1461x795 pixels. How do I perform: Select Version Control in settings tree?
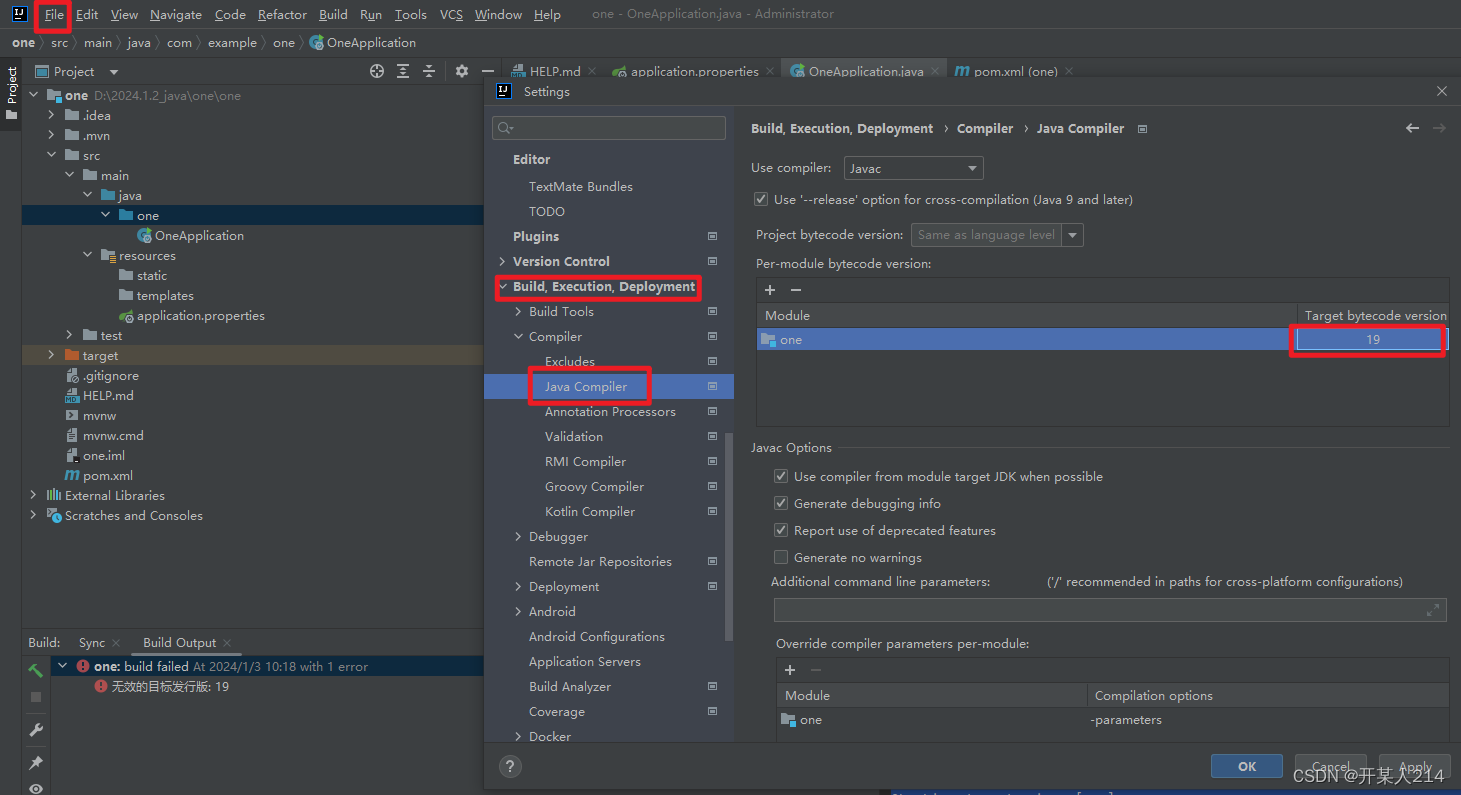pyautogui.click(x=561, y=262)
